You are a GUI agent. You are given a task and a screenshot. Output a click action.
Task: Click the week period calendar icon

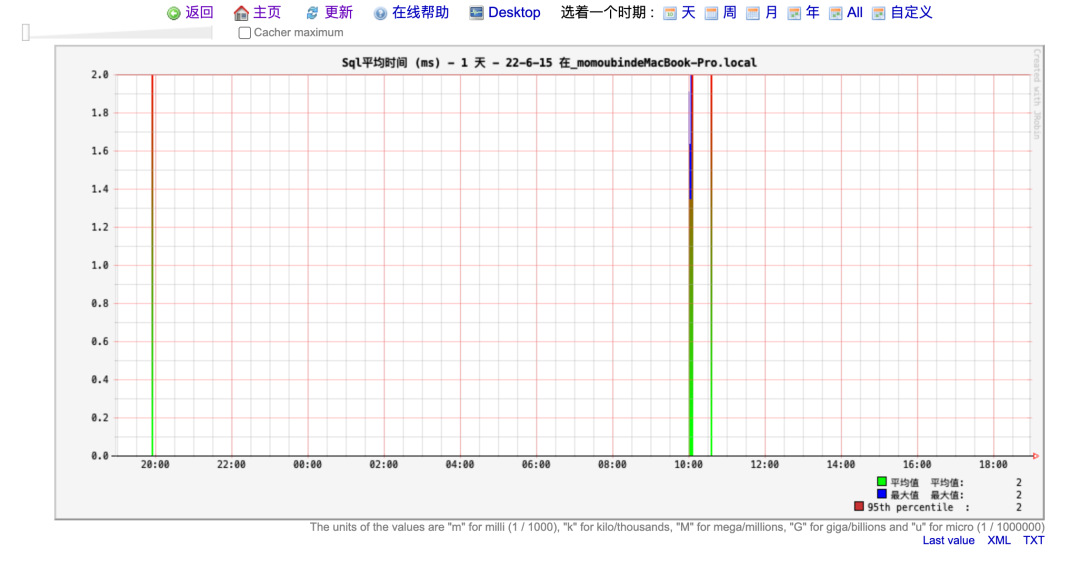pos(712,13)
